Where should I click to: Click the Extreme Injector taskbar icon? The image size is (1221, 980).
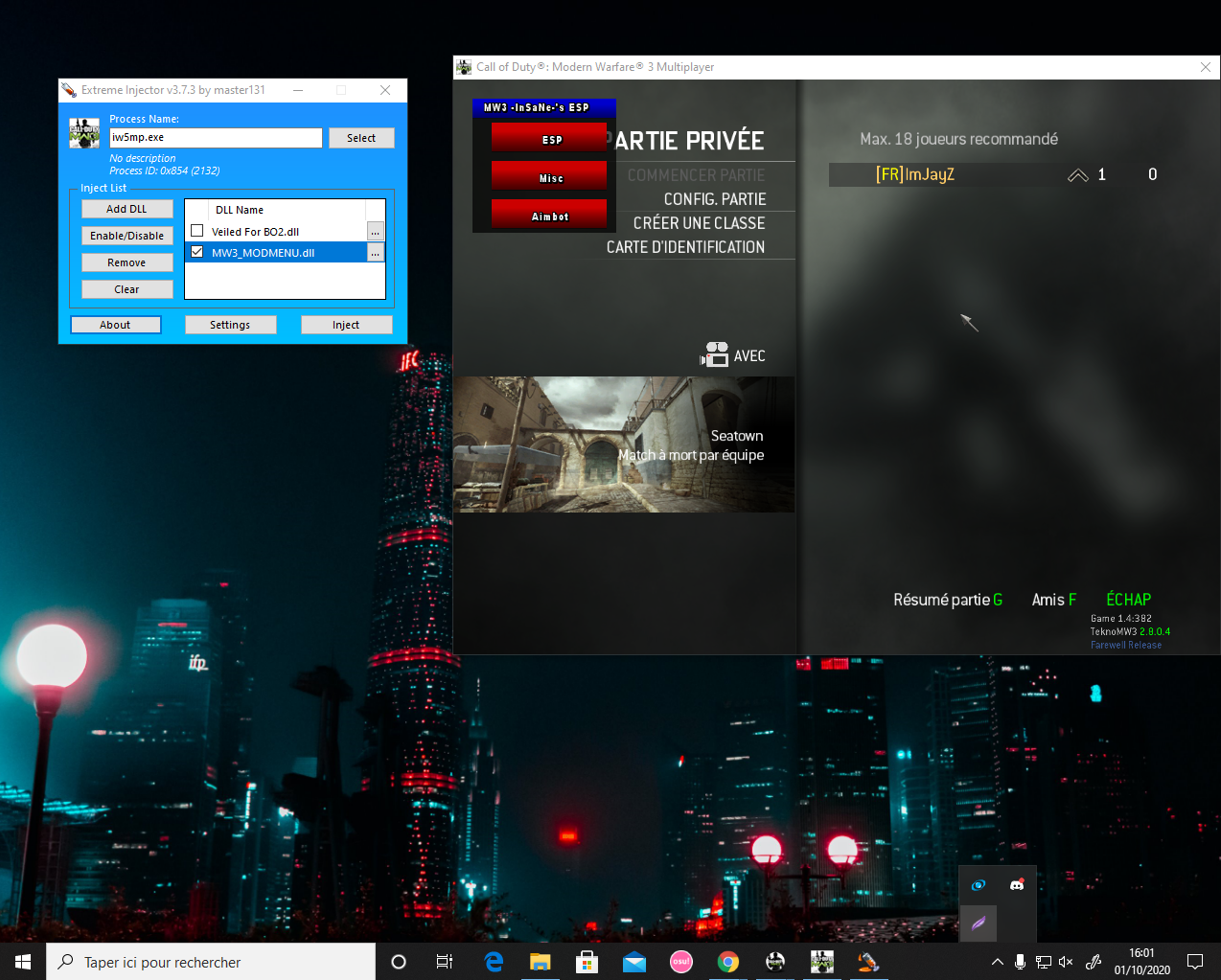(868, 962)
